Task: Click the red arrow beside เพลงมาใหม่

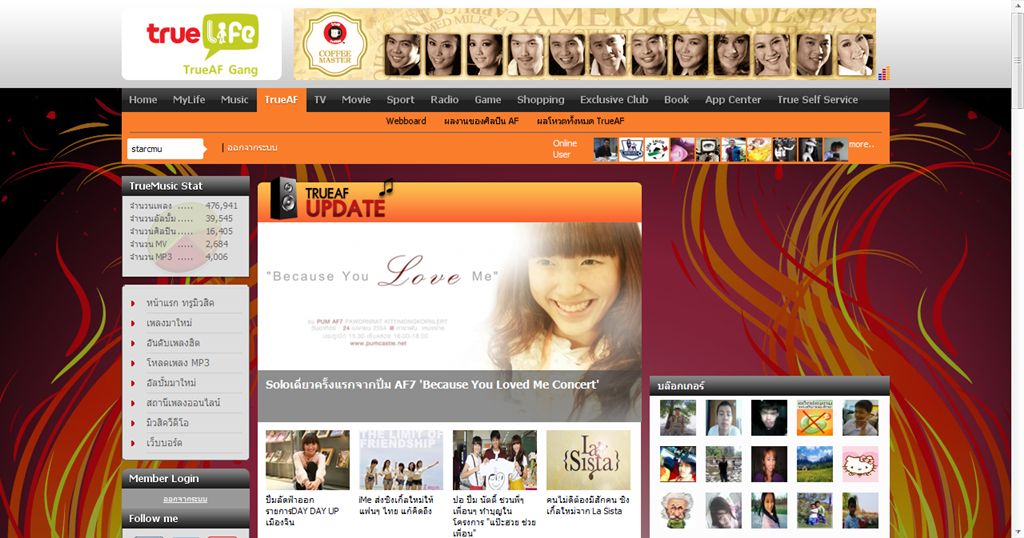Action: [133, 323]
